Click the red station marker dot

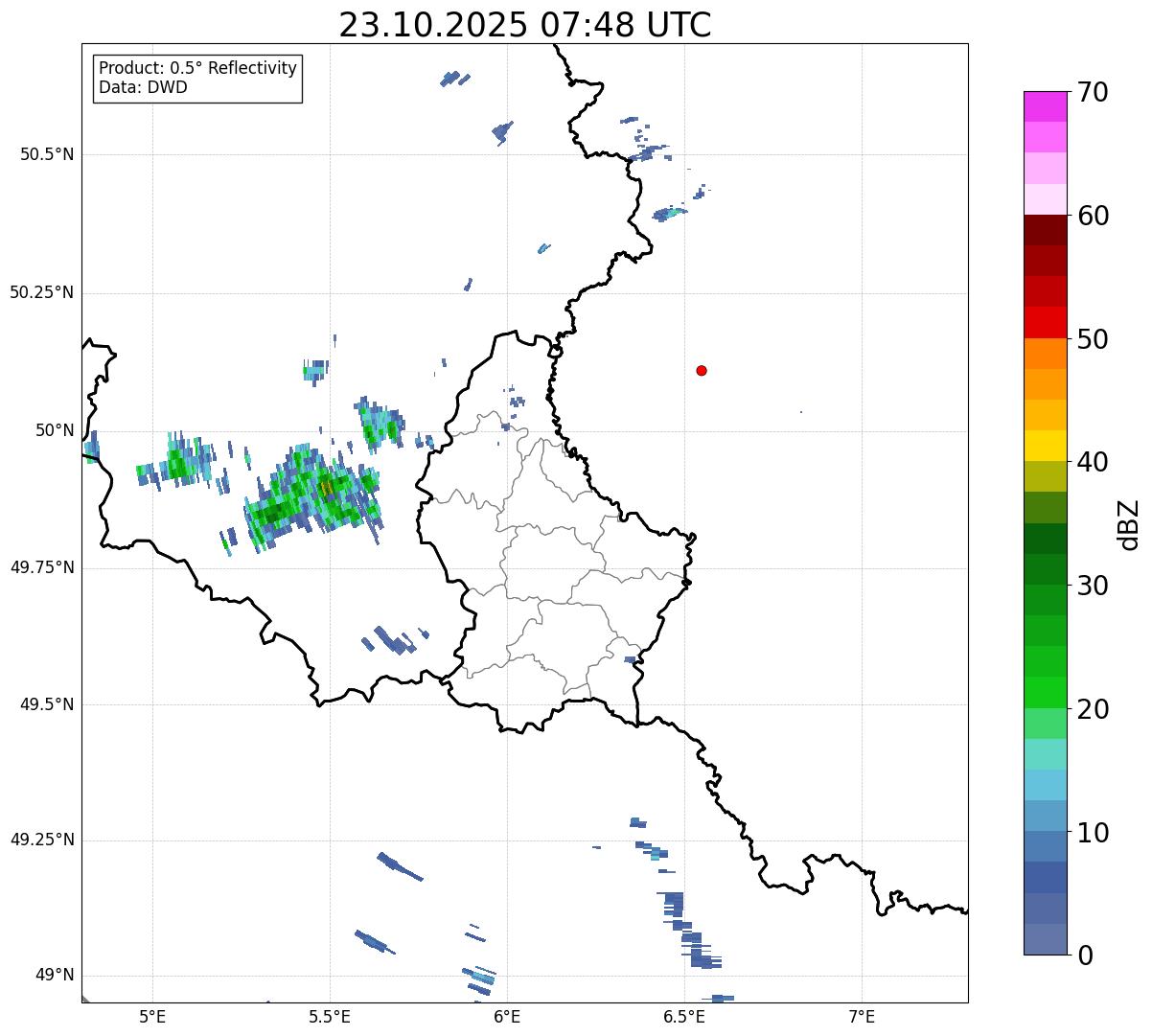(x=702, y=370)
